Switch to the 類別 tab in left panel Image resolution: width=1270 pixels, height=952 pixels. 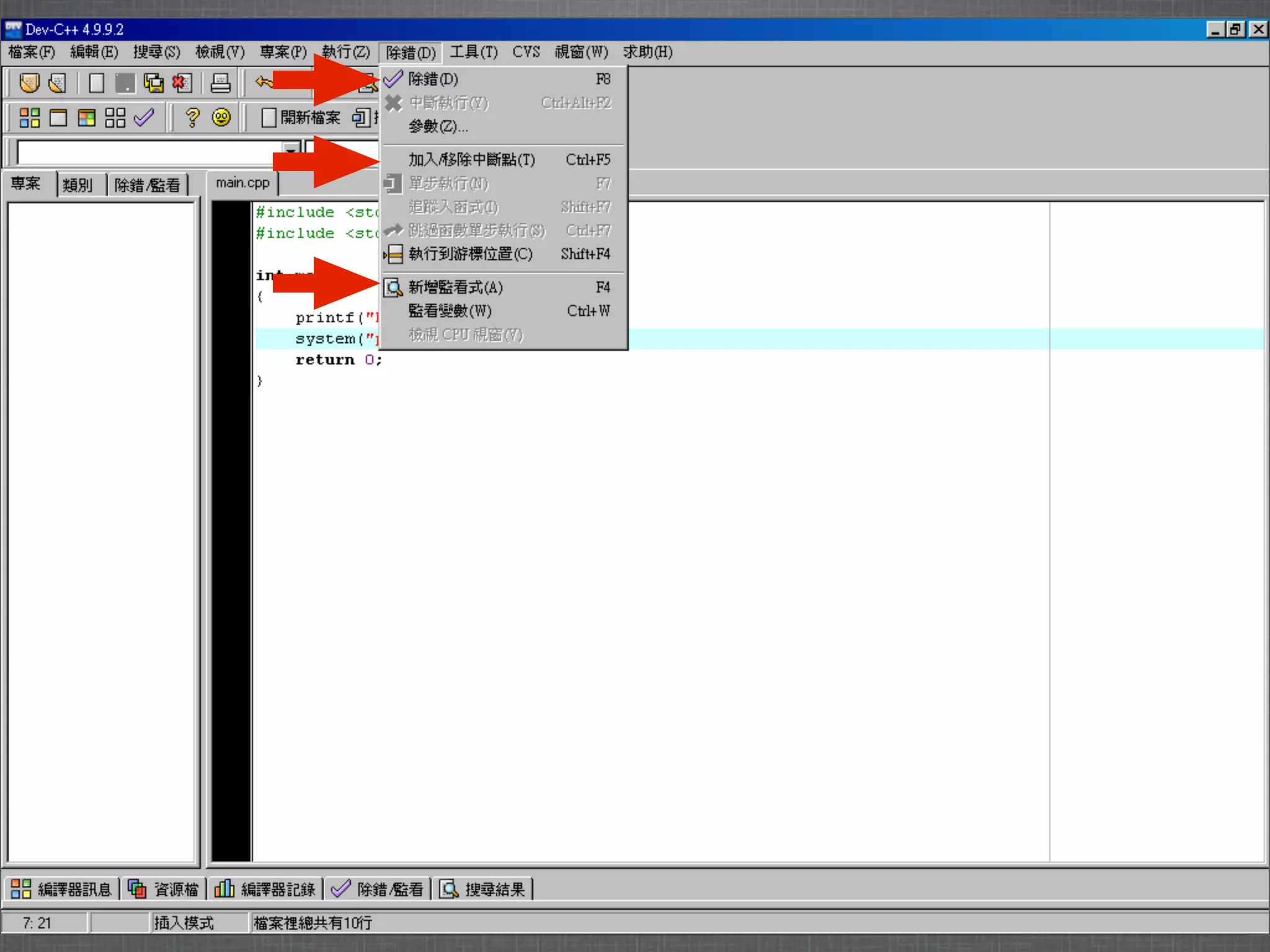[78, 185]
